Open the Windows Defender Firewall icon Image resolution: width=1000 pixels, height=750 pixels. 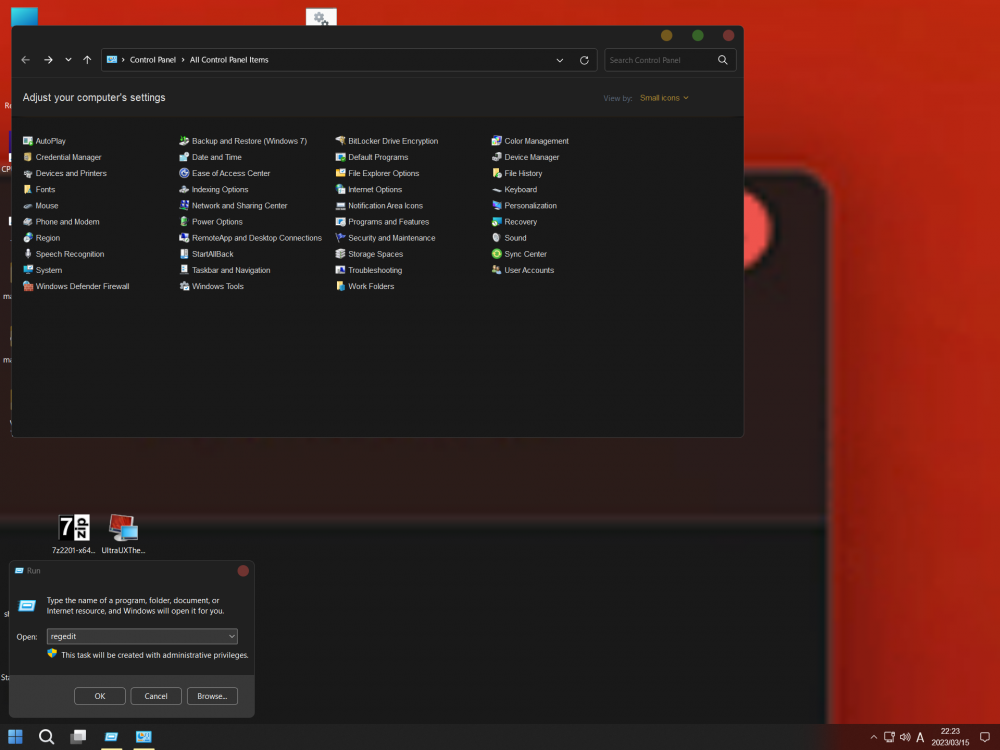click(x=27, y=286)
